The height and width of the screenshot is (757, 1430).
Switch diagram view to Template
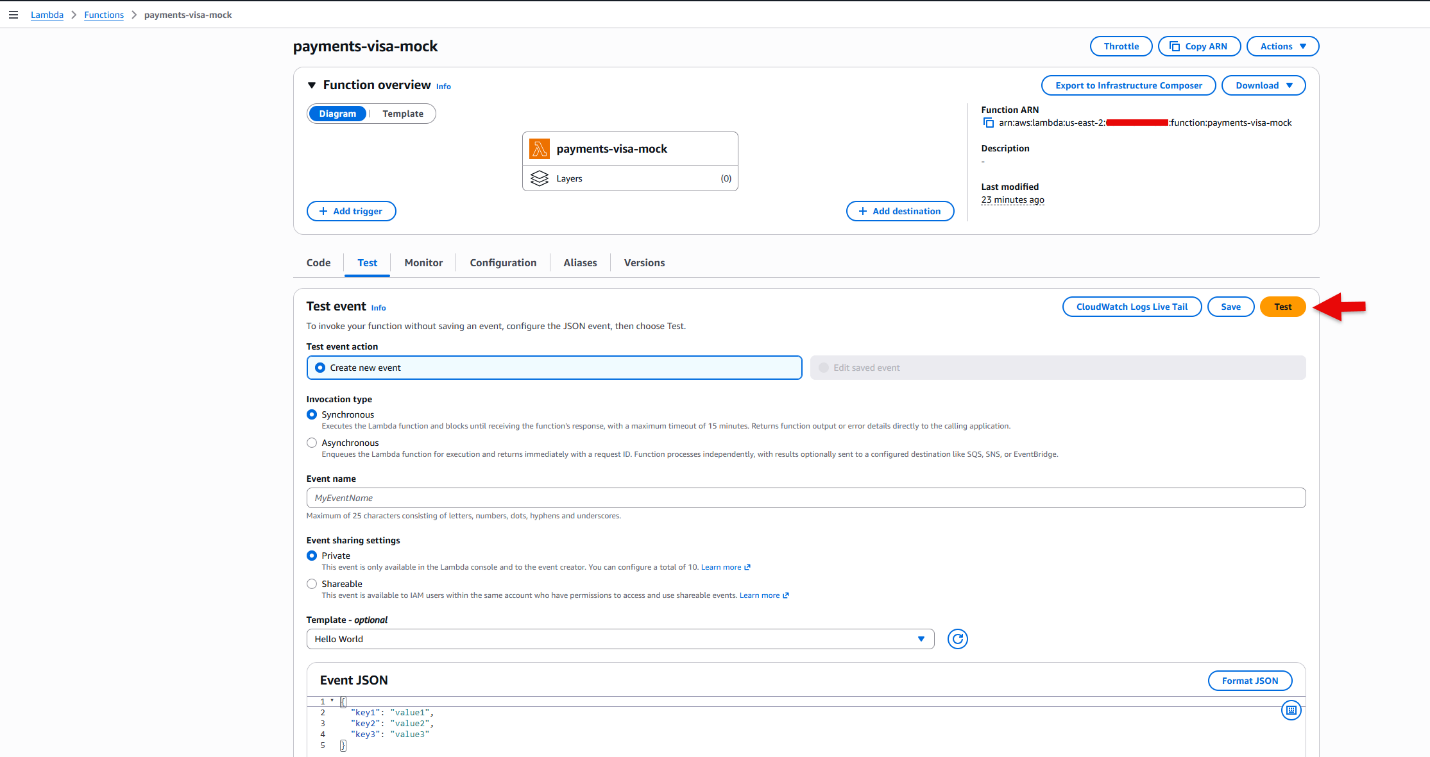tap(403, 114)
